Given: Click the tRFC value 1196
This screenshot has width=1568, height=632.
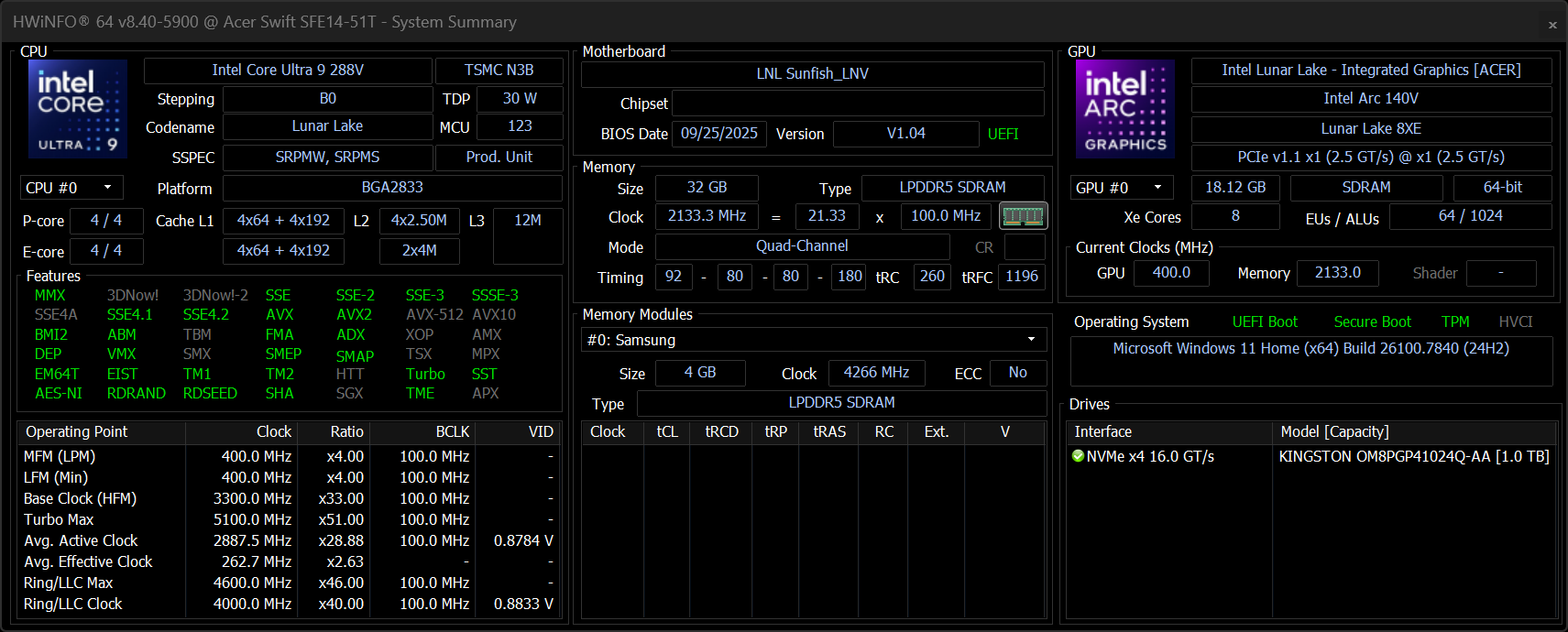Looking at the screenshot, I should coord(1022,277).
